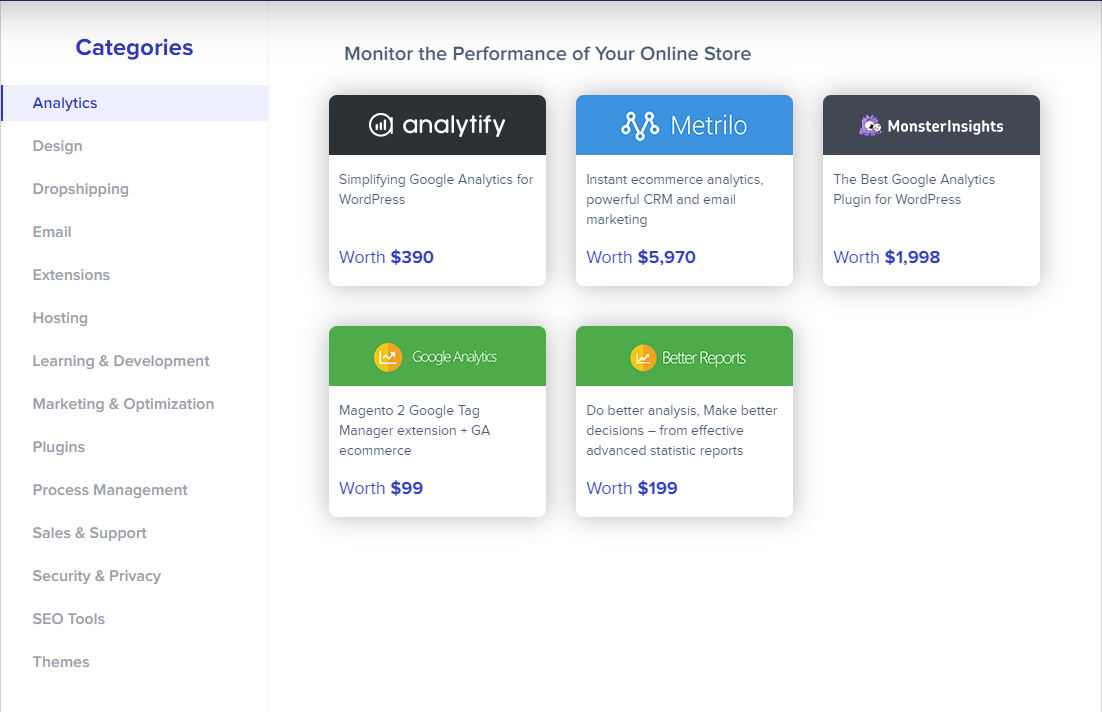
Task: Open the Analytify card banner
Action: coord(437,125)
